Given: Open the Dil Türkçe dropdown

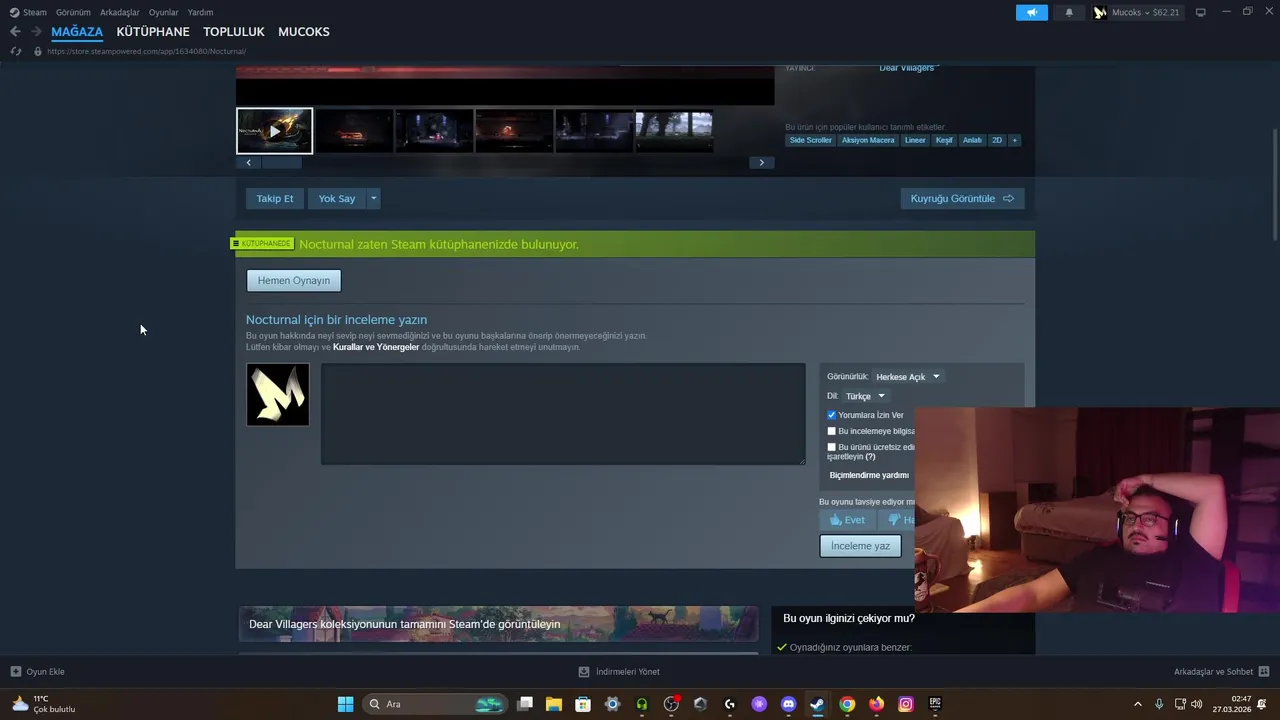Looking at the screenshot, I should pyautogui.click(x=865, y=396).
